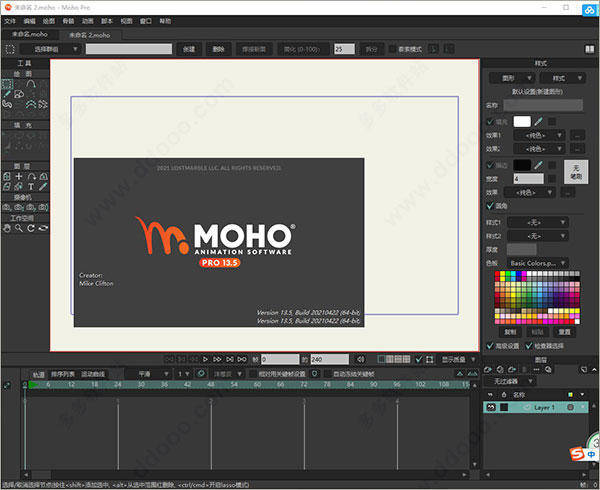Open the Styles dropdown in Style panel
Screen dimensions: 600x490
562,78
